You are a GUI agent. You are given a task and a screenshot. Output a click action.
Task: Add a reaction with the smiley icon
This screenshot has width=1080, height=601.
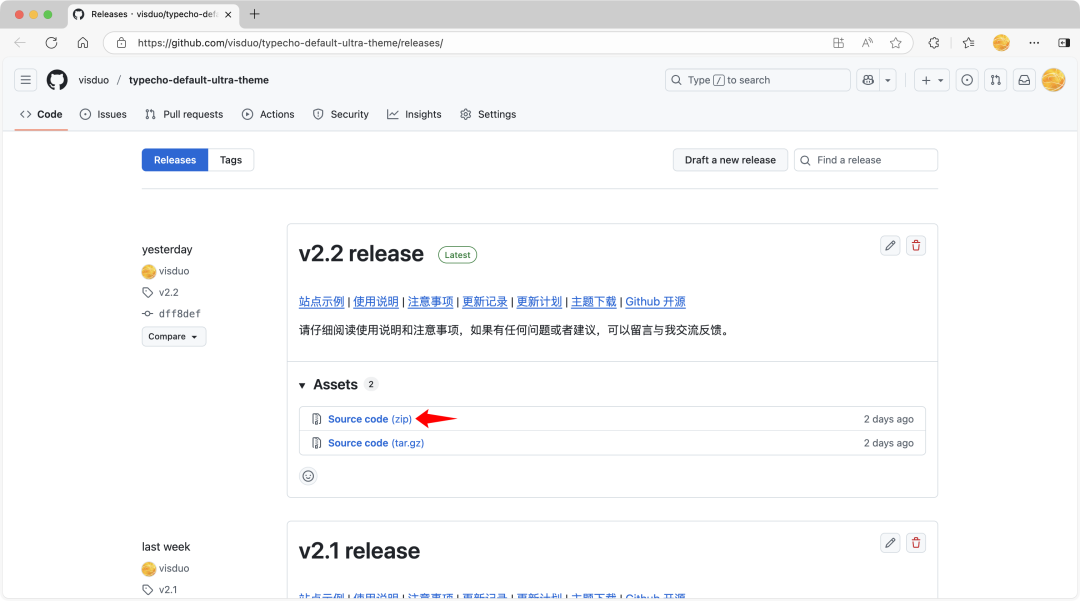pos(308,476)
